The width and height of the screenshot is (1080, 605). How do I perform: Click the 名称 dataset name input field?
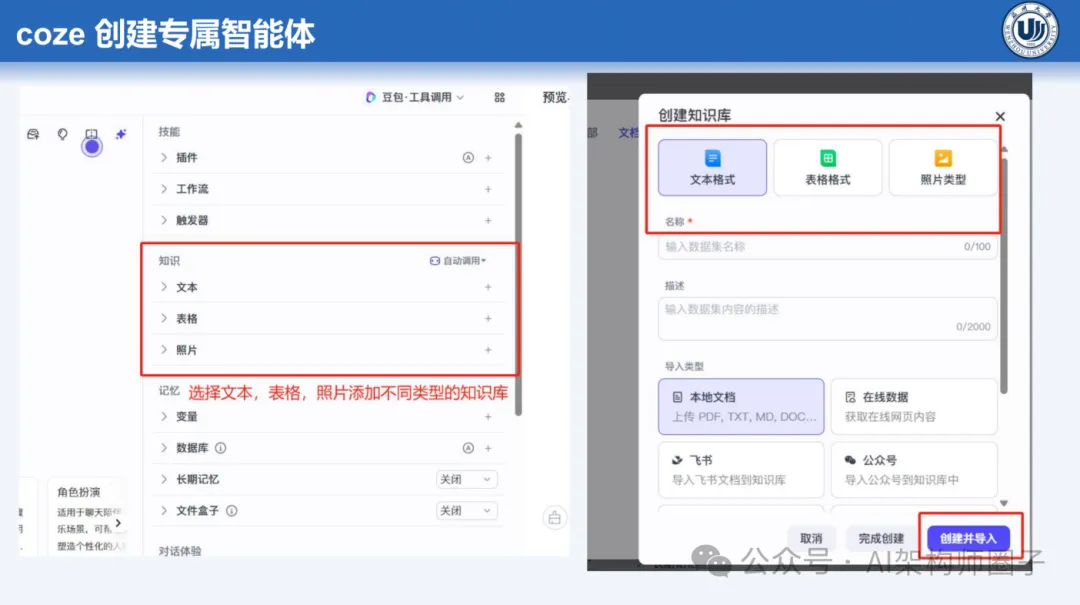827,247
